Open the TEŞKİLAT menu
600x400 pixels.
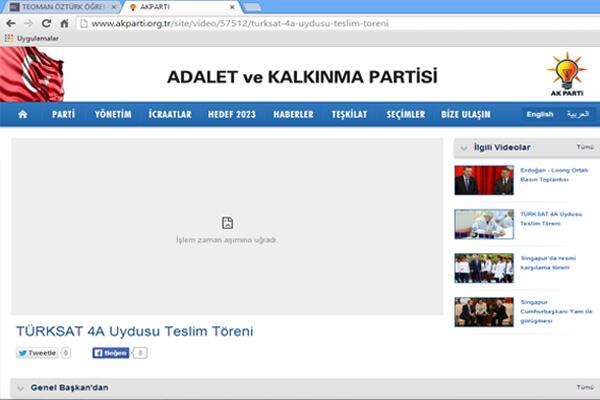[349, 114]
